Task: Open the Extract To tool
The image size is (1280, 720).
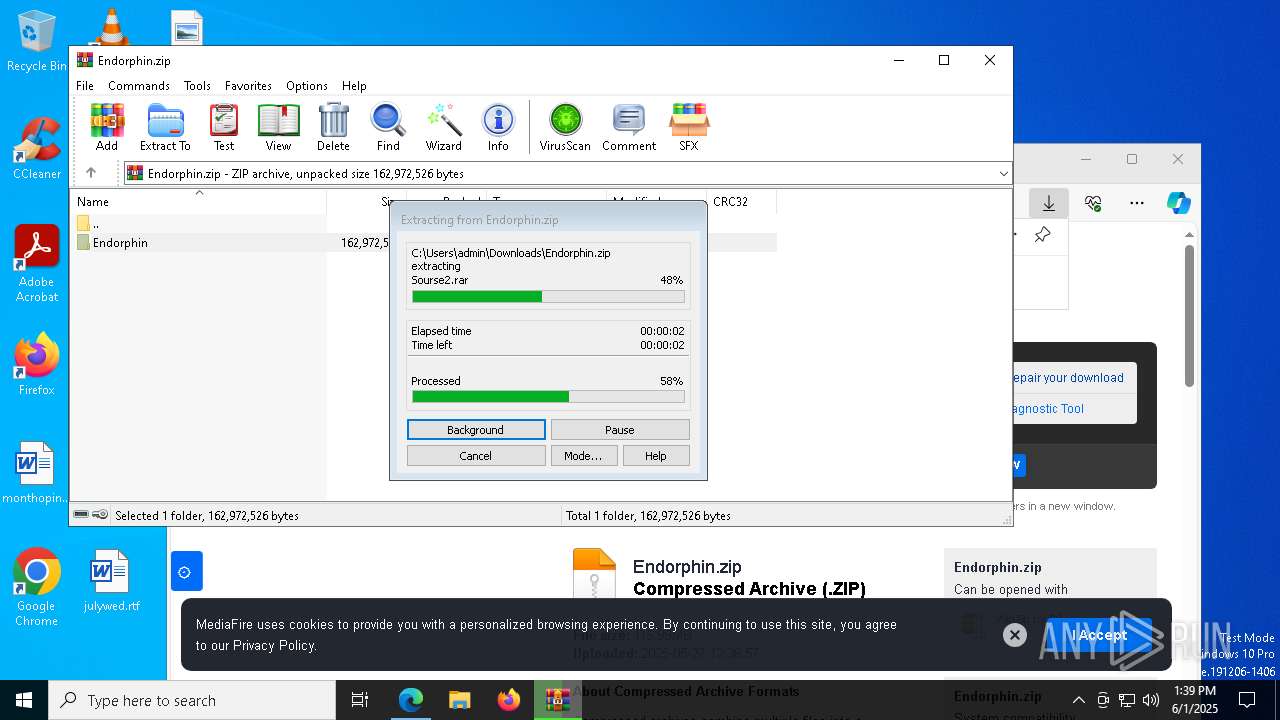Action: coord(165,127)
